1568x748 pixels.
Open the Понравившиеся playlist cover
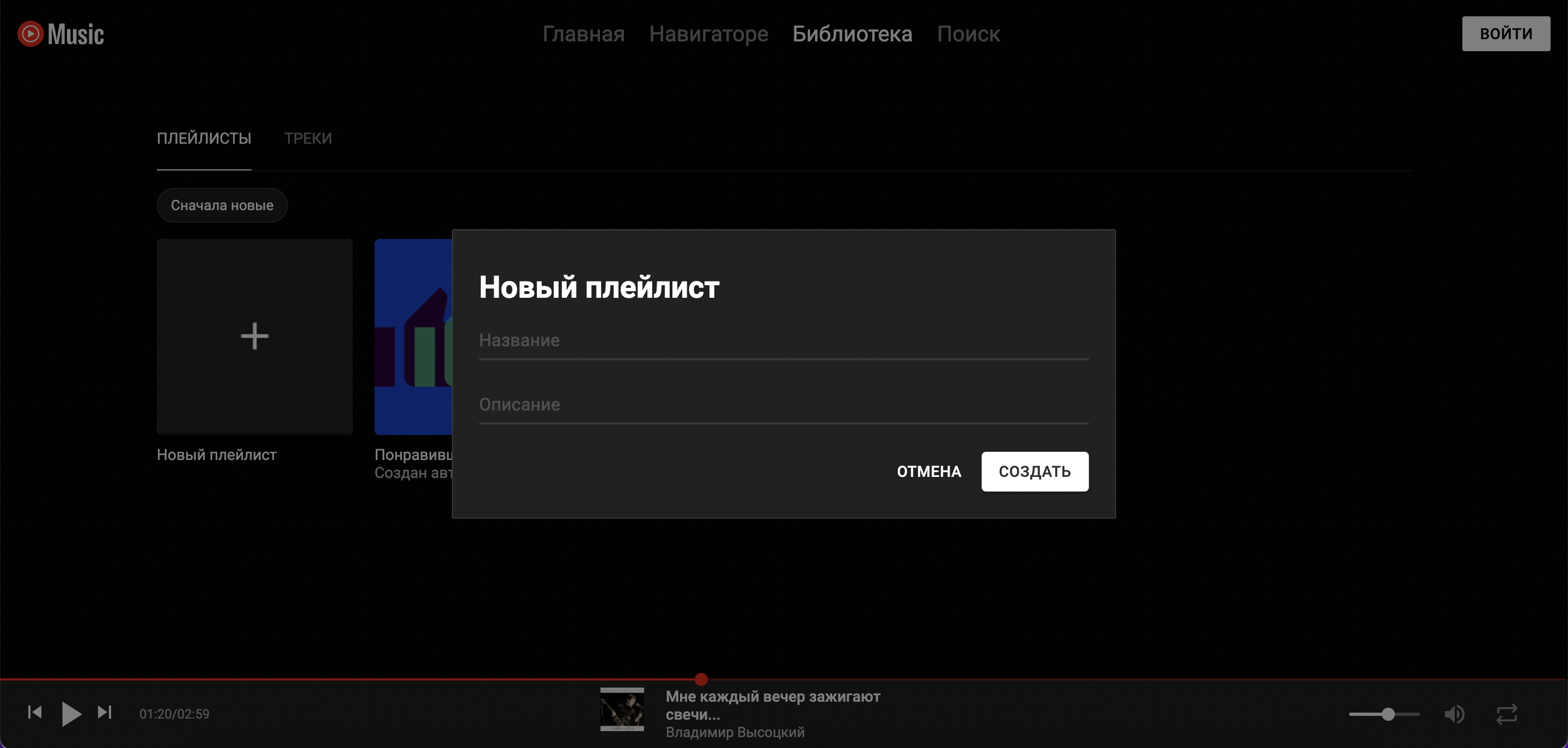pos(412,335)
